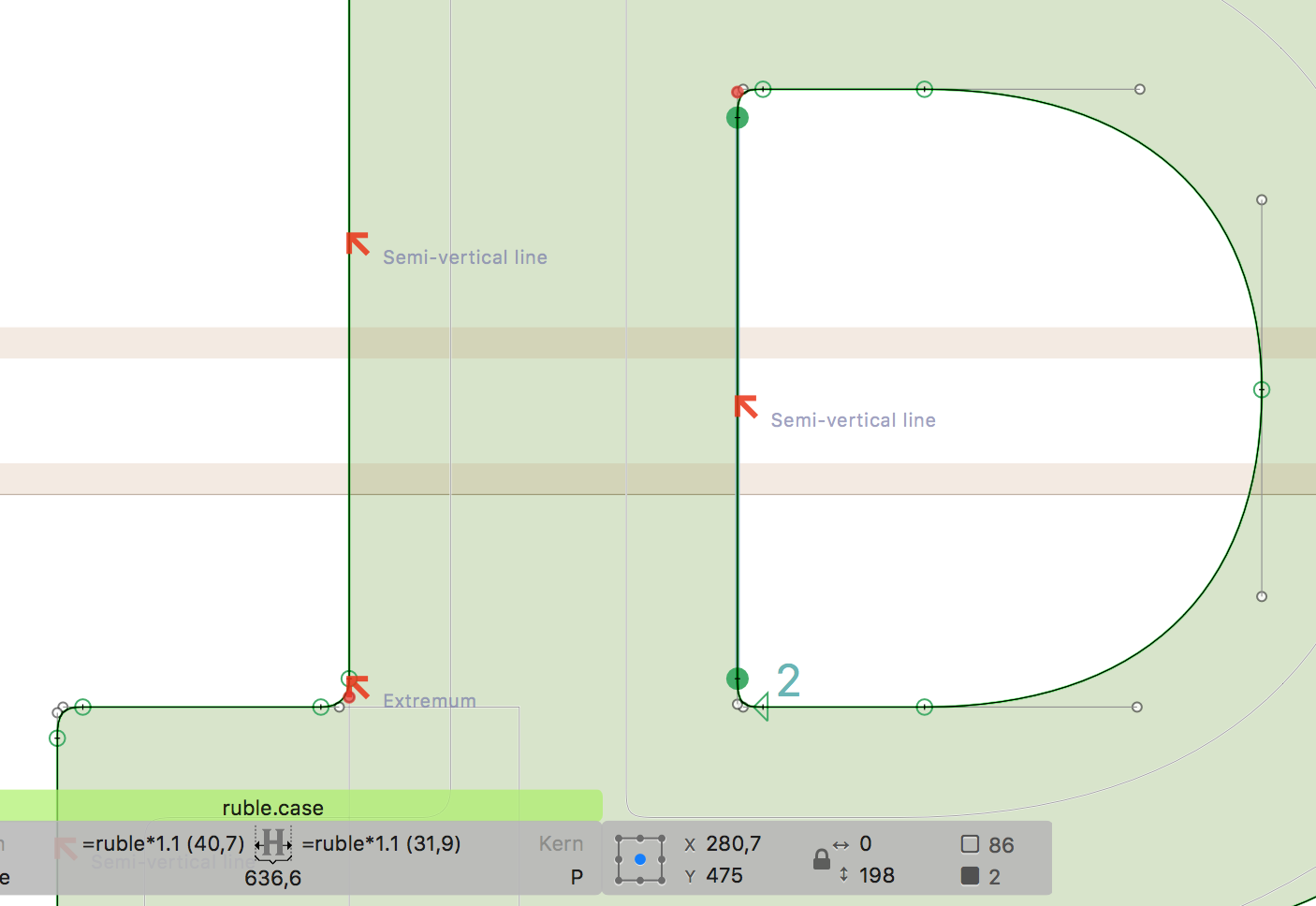Image resolution: width=1316 pixels, height=906 pixels.
Task: Click the ruble.case glyph name label
Action: 272,808
